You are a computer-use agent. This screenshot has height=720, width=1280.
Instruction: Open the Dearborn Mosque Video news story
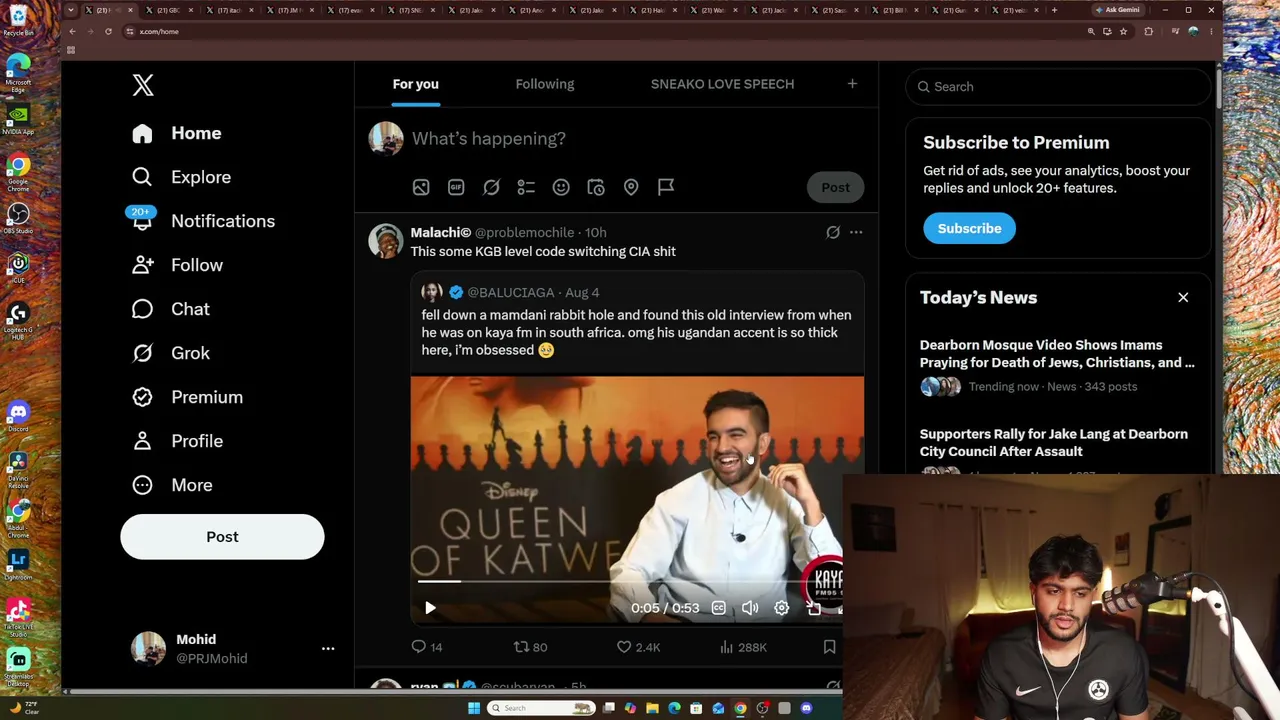1057,353
